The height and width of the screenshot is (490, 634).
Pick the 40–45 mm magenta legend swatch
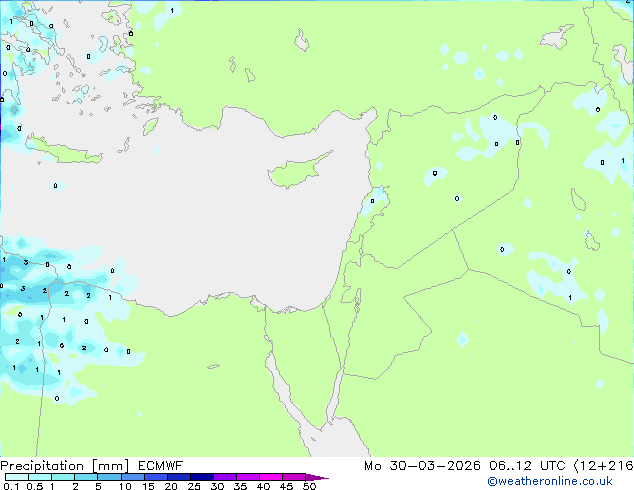(x=271, y=477)
